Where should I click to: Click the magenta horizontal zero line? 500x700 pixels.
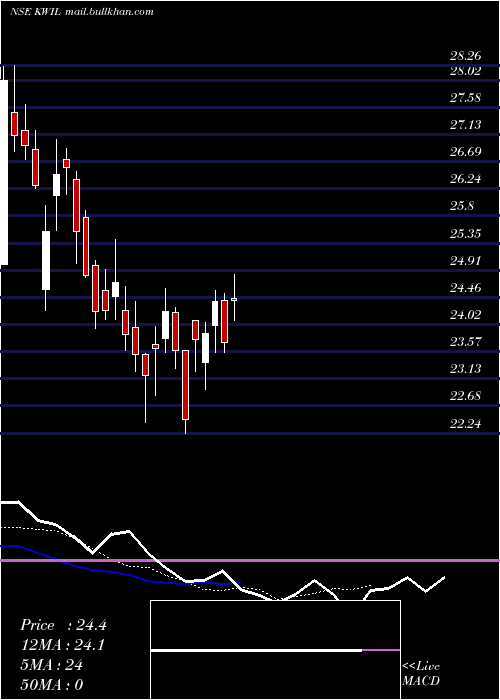click(250, 560)
